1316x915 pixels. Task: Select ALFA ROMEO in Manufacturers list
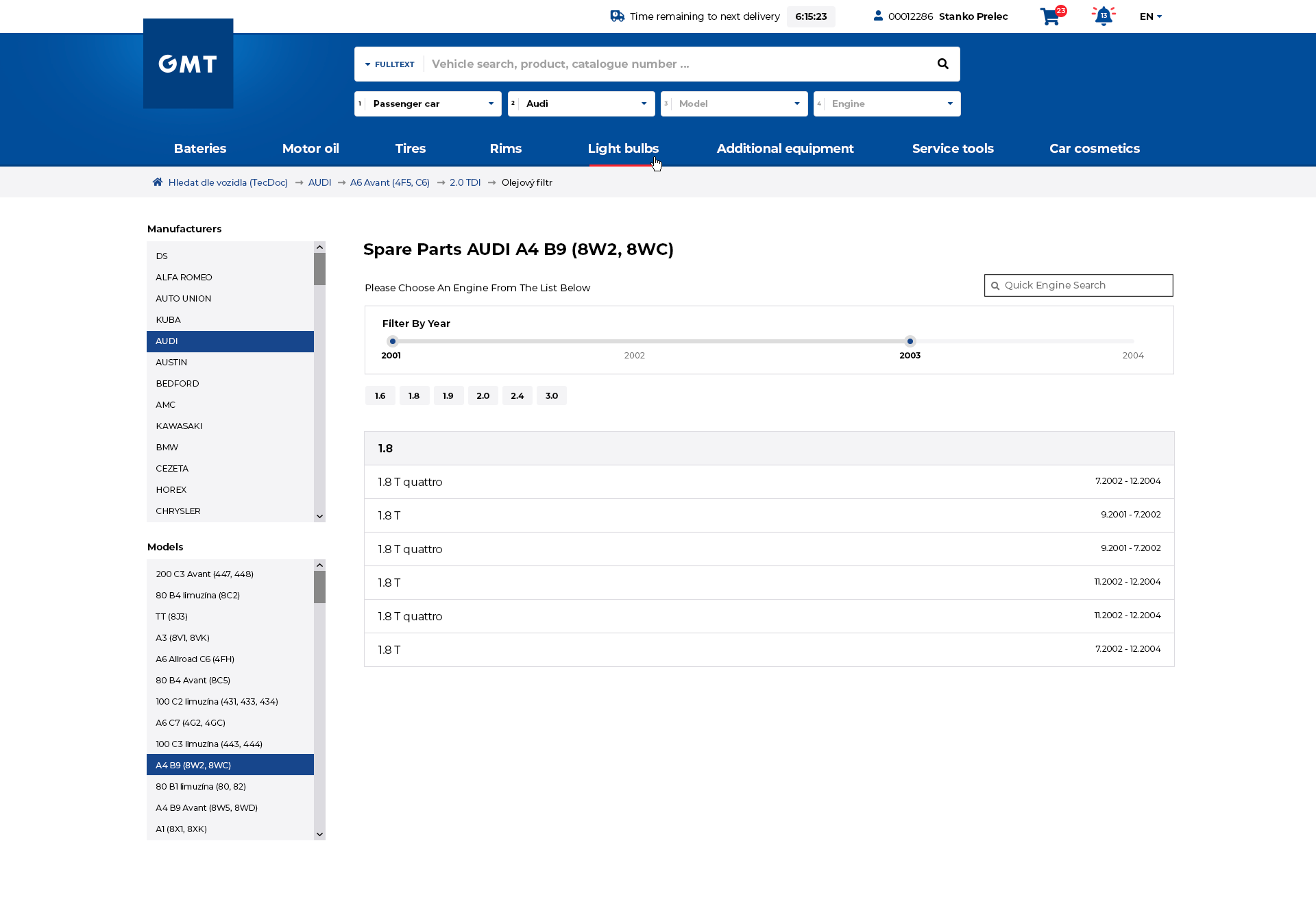[230, 278]
